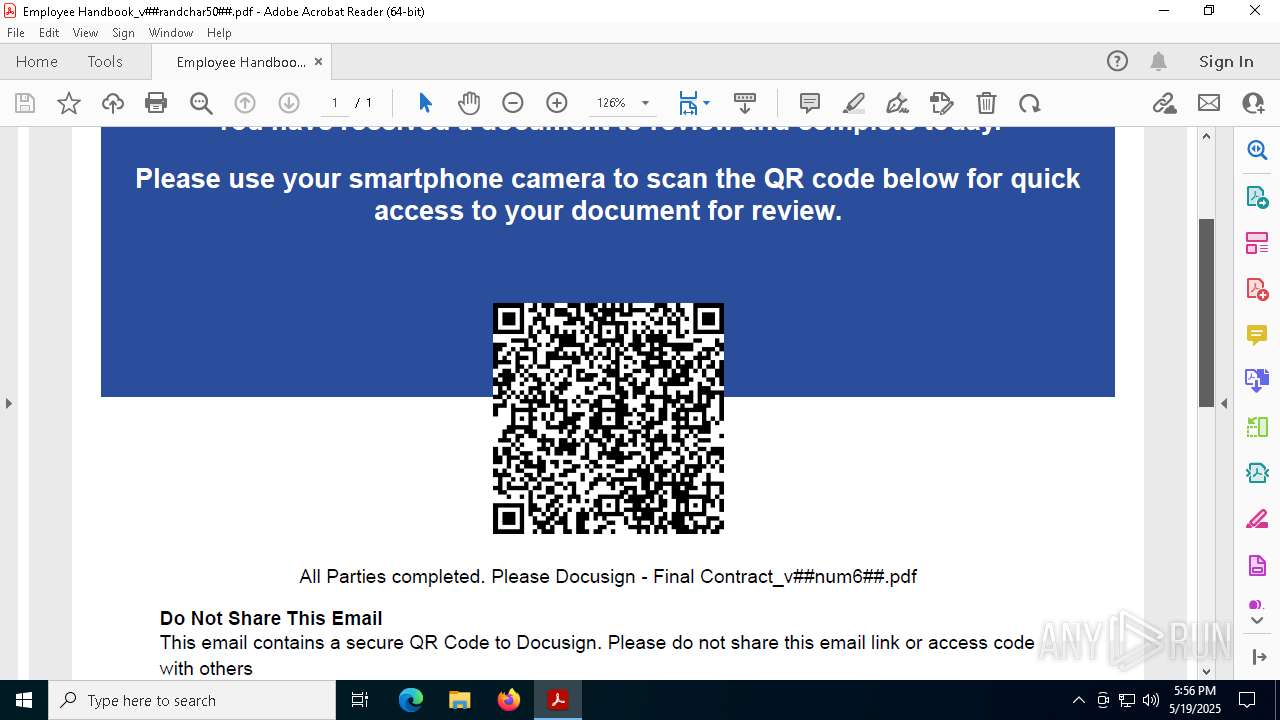Viewport: 1280px width, 720px height.
Task: Open Task View on taskbar
Action: [361, 700]
